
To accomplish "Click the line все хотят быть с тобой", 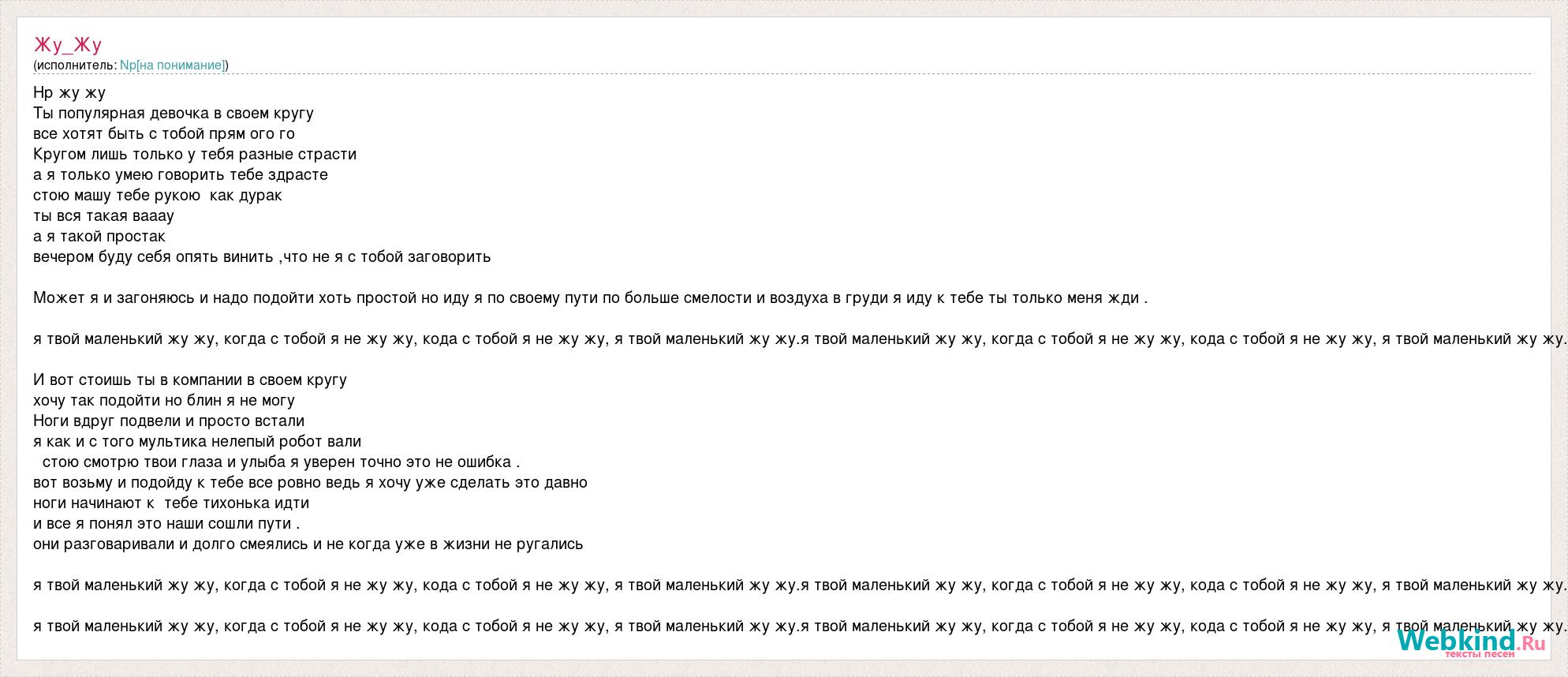I will 164,134.
